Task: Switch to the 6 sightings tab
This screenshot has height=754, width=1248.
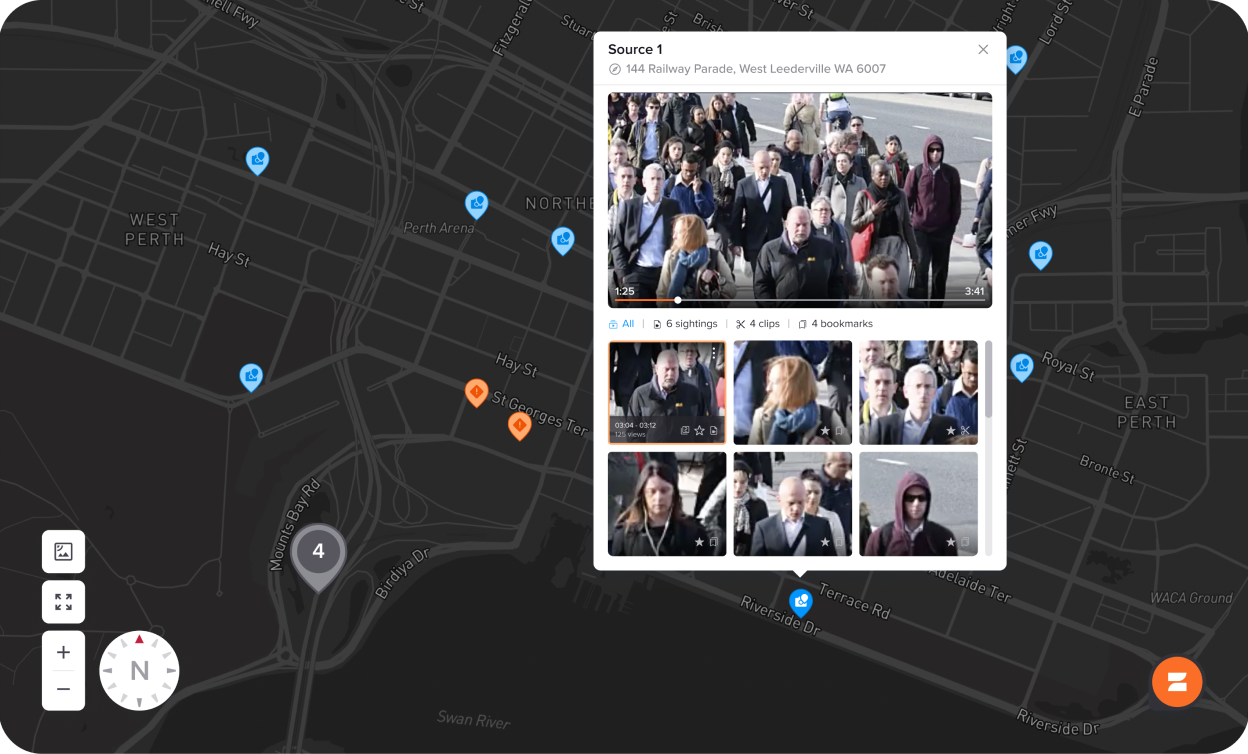Action: click(x=685, y=324)
